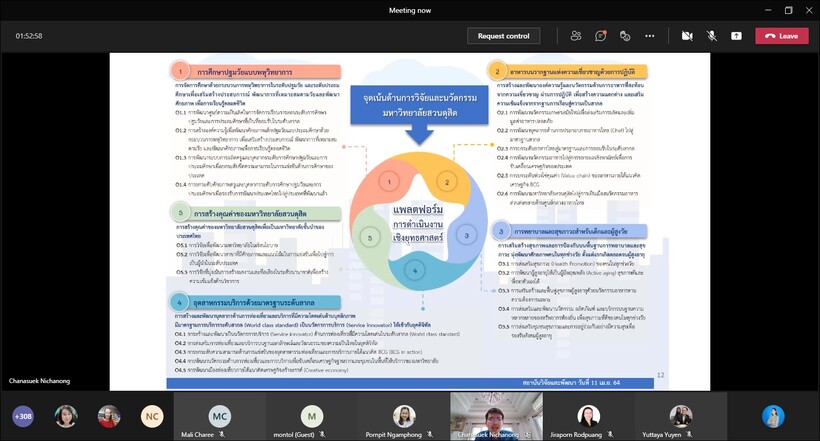Open the share content tray

pyautogui.click(x=736, y=36)
